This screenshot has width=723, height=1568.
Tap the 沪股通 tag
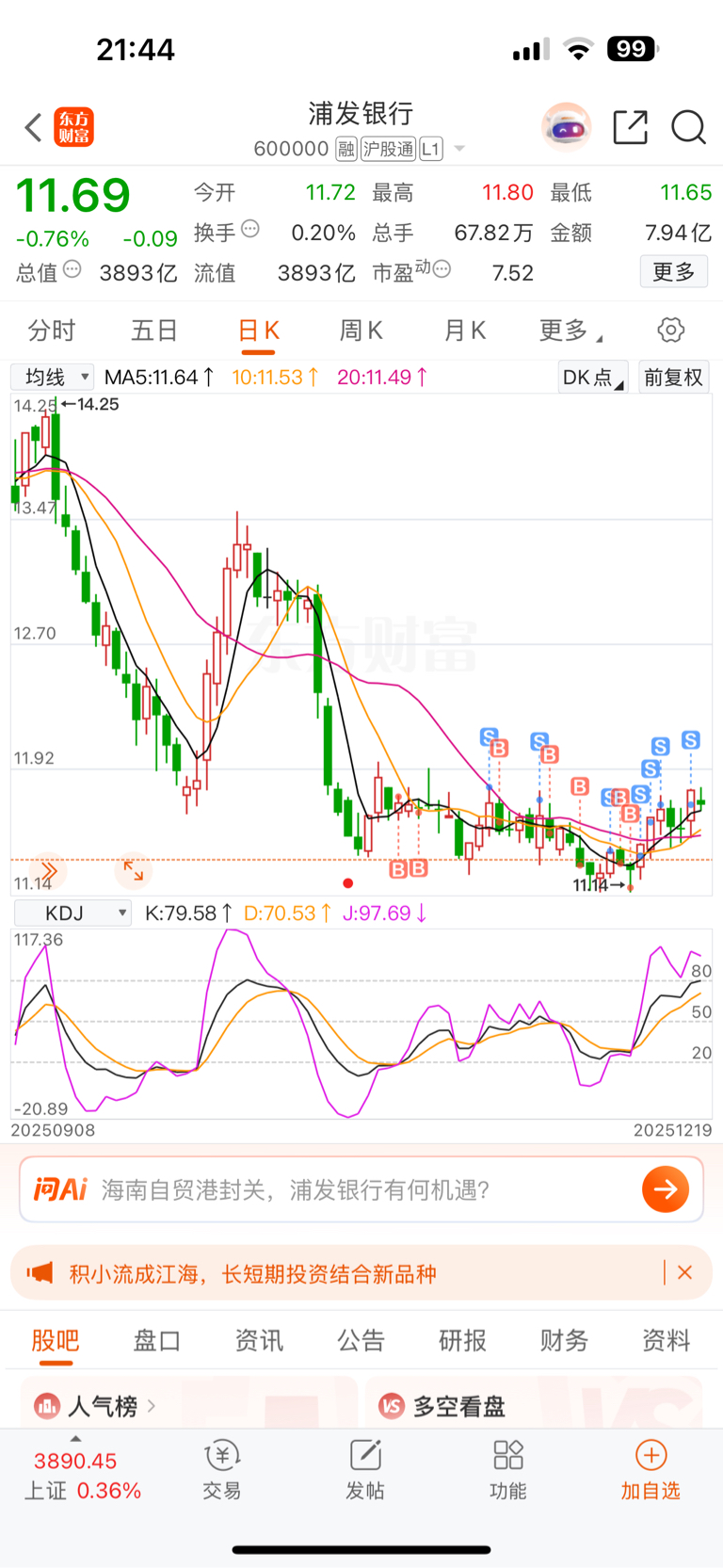click(x=389, y=149)
